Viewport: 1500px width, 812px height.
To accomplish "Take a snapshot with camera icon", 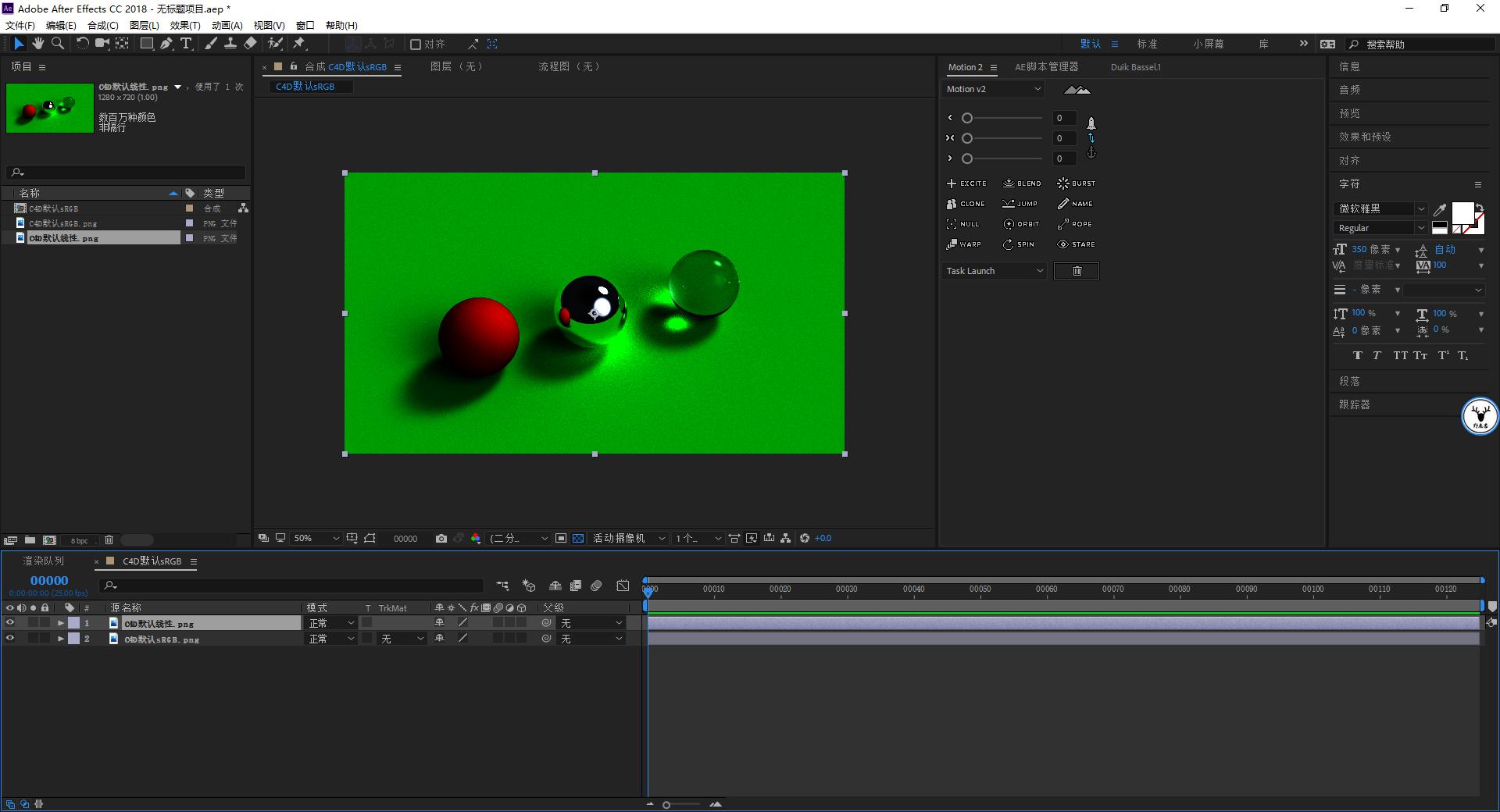I will pos(441,539).
